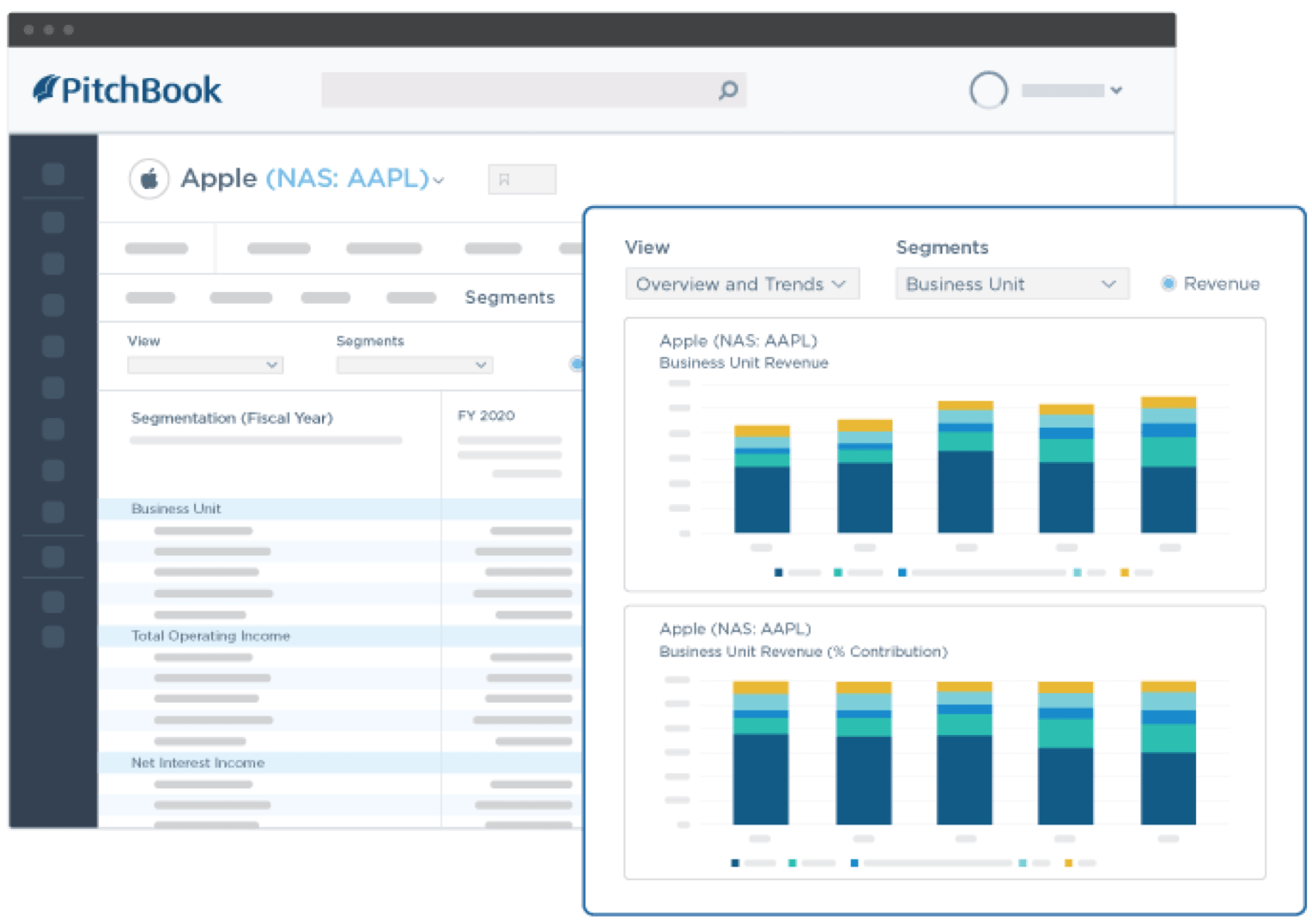Select the Net Interest Income row
This screenshot has width=1312, height=924.
340,763
